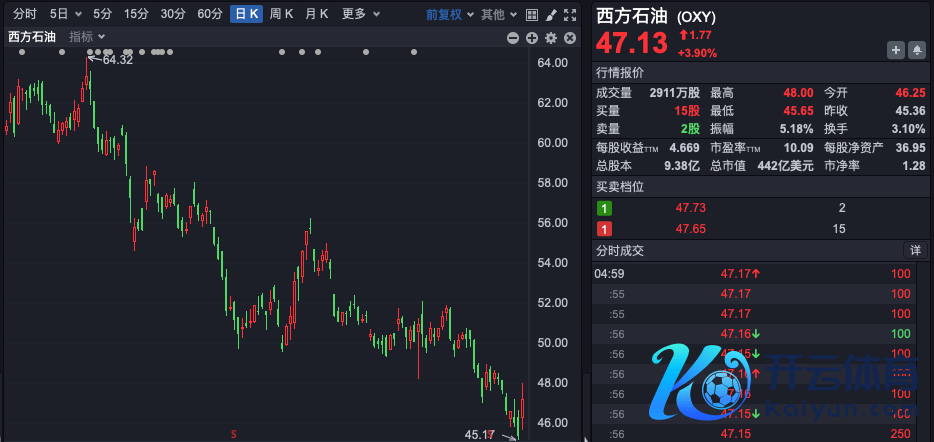Open the 指标 indicators dropdown
Screen dimensions: 934x442
pyautogui.click(x=87, y=37)
